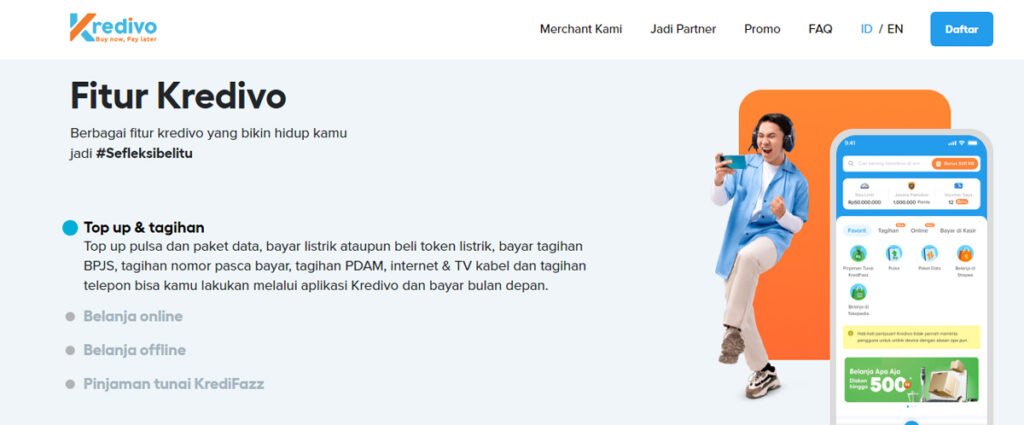Click the #Sefleksibelitu hashtag text

[x=144, y=154]
